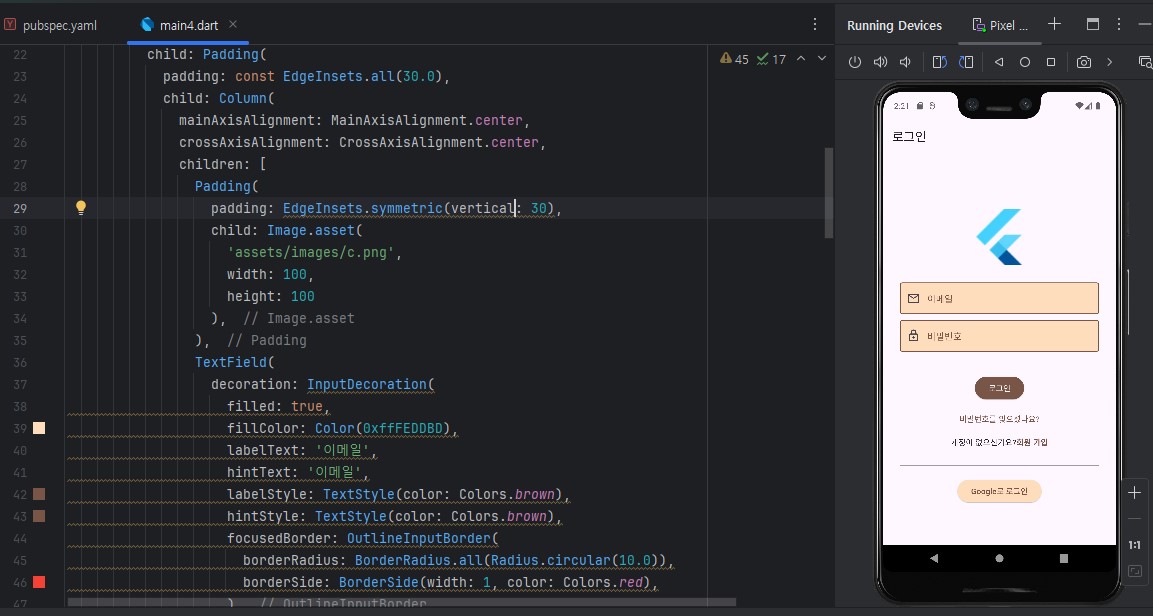This screenshot has width=1153, height=616.
Task: Lower emulator volume with volume down icon
Action: point(905,62)
